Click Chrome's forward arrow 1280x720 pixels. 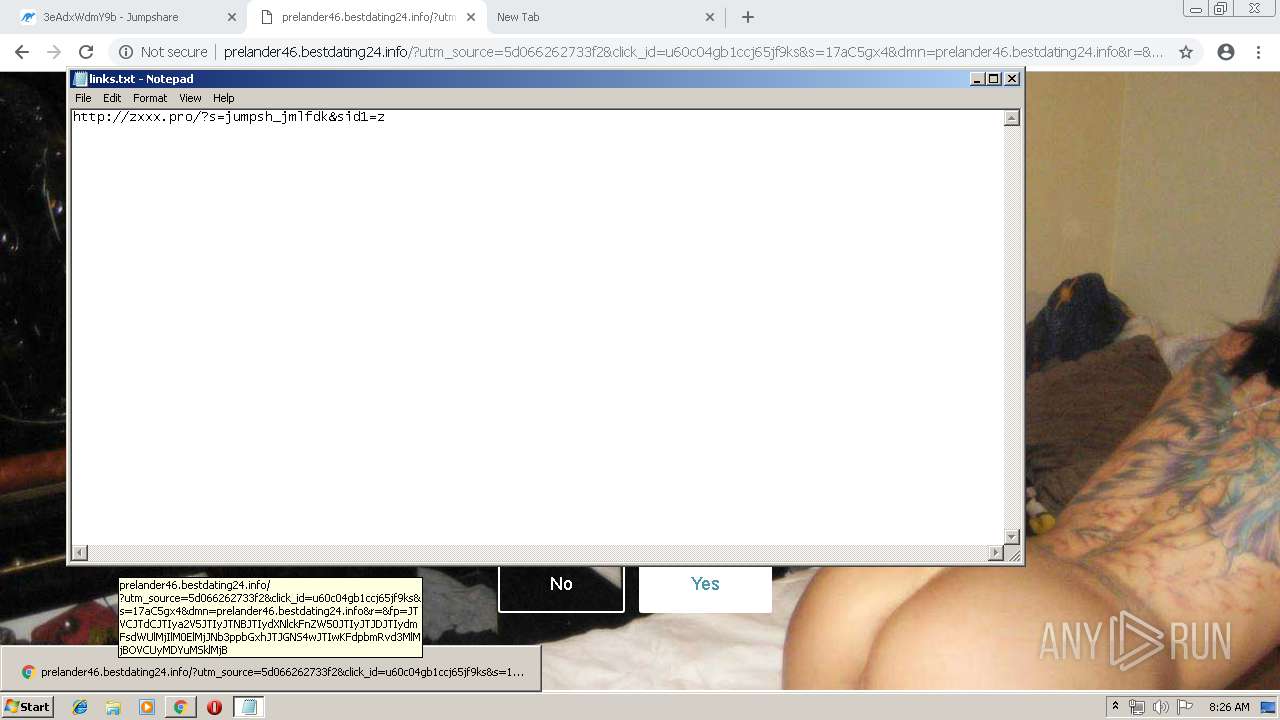point(54,52)
